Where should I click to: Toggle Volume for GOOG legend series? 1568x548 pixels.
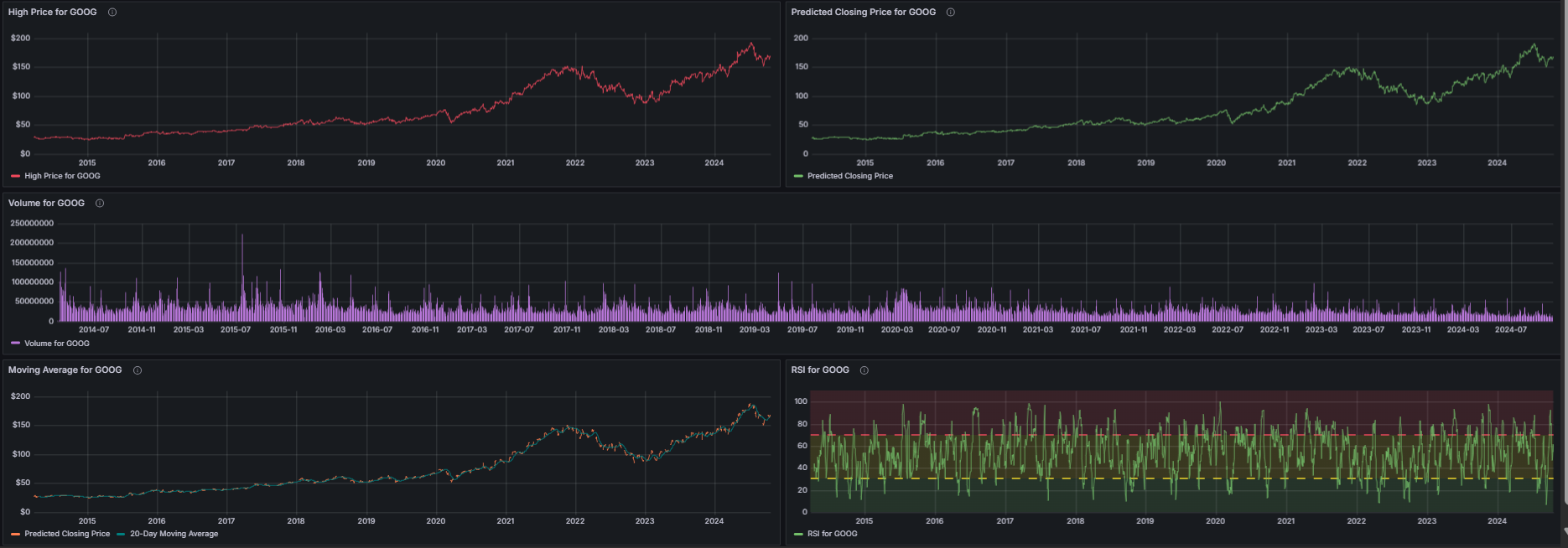click(x=56, y=344)
